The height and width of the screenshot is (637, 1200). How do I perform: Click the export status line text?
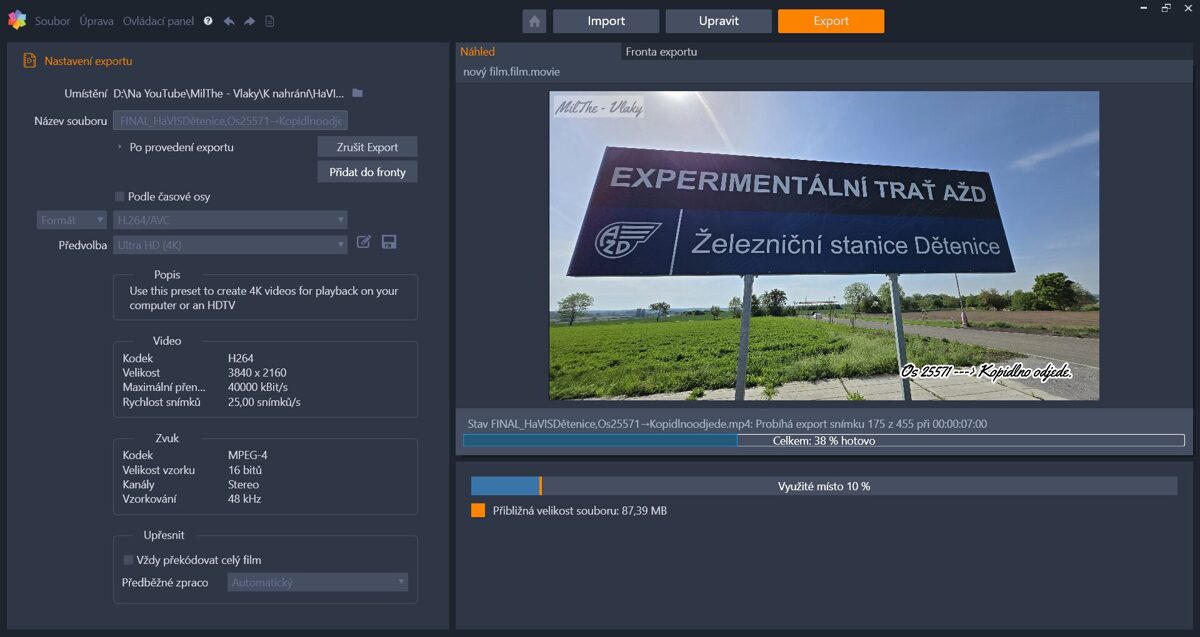[x=727, y=424]
